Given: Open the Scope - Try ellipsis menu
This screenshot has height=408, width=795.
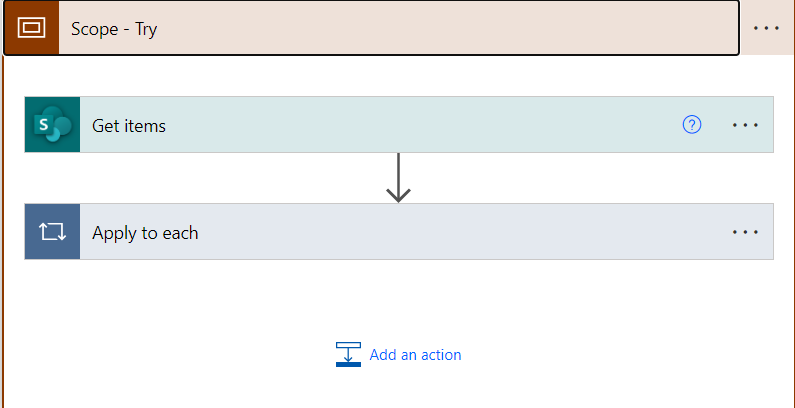Looking at the screenshot, I should [766, 28].
